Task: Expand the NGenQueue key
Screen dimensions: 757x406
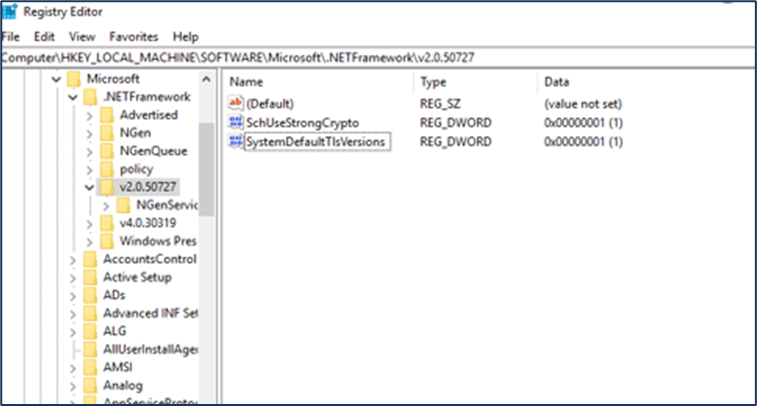Action: pos(89,152)
